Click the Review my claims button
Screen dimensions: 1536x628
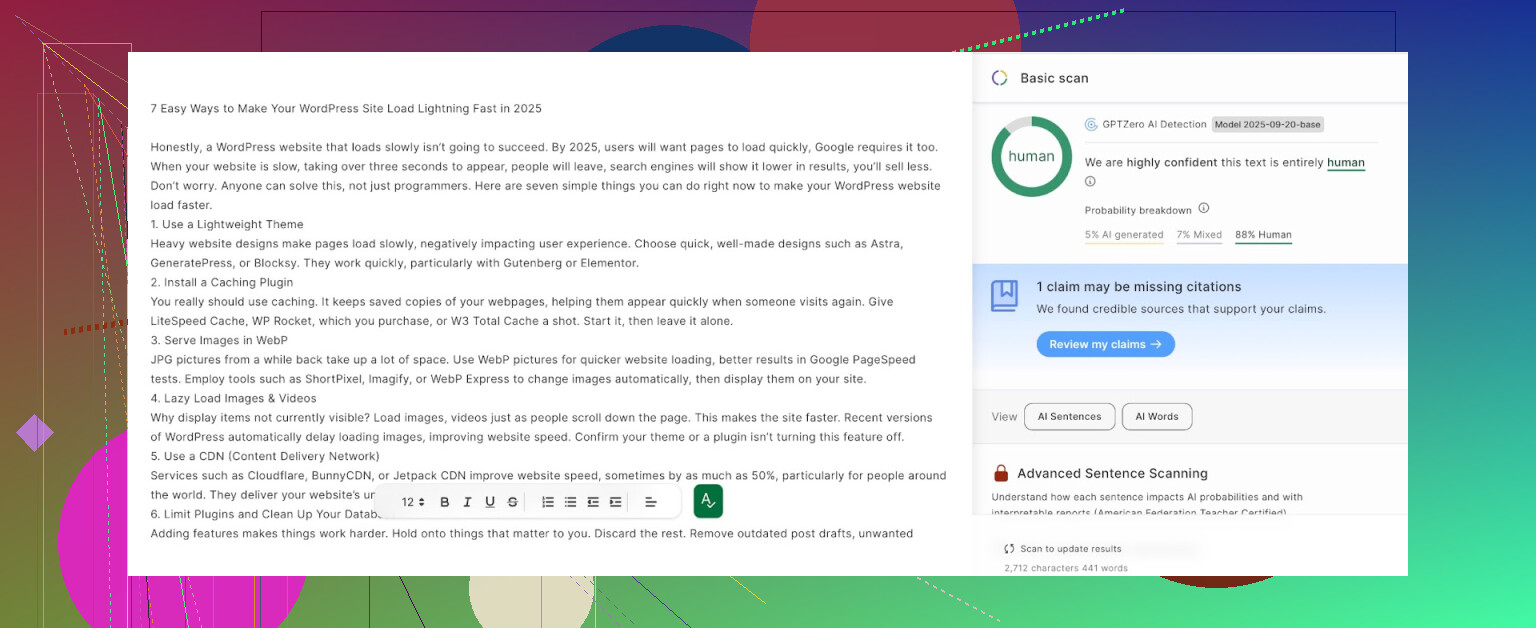[1105, 344]
